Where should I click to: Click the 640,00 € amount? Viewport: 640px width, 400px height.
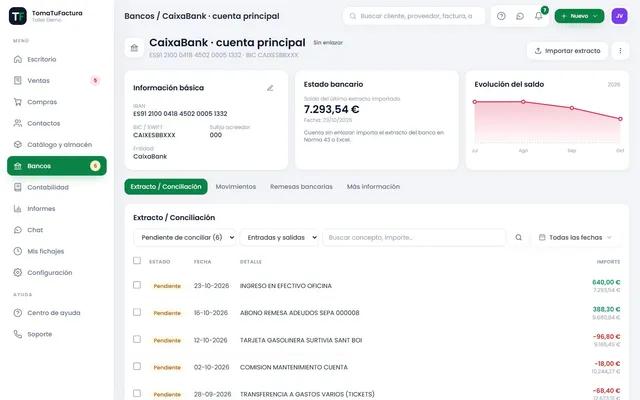point(606,282)
